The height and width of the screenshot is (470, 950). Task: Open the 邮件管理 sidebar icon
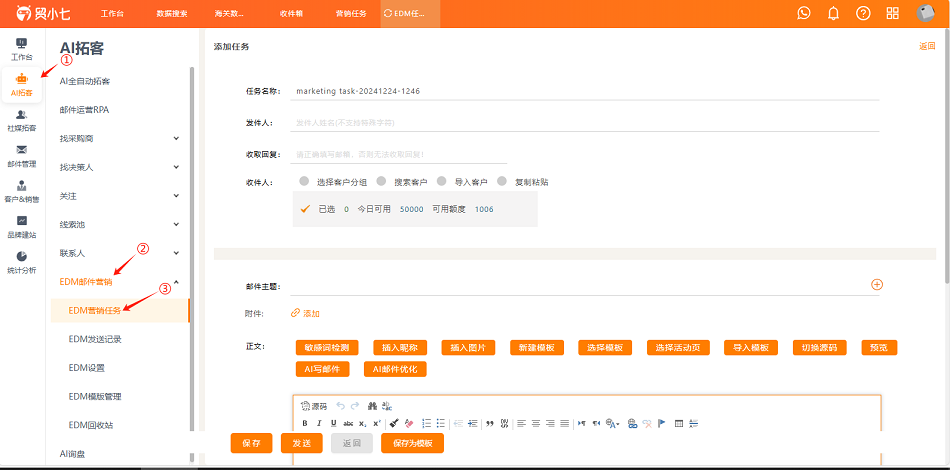click(21, 156)
